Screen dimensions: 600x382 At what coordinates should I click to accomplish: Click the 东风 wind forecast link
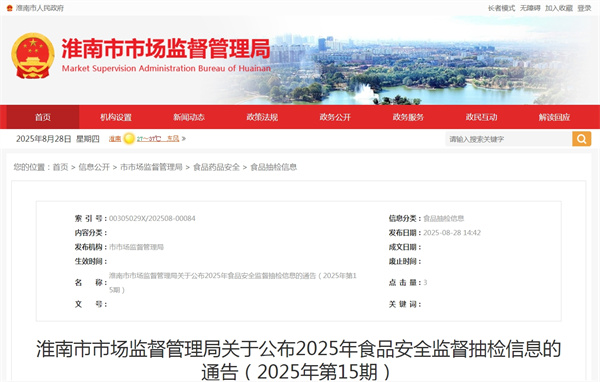click(x=173, y=139)
